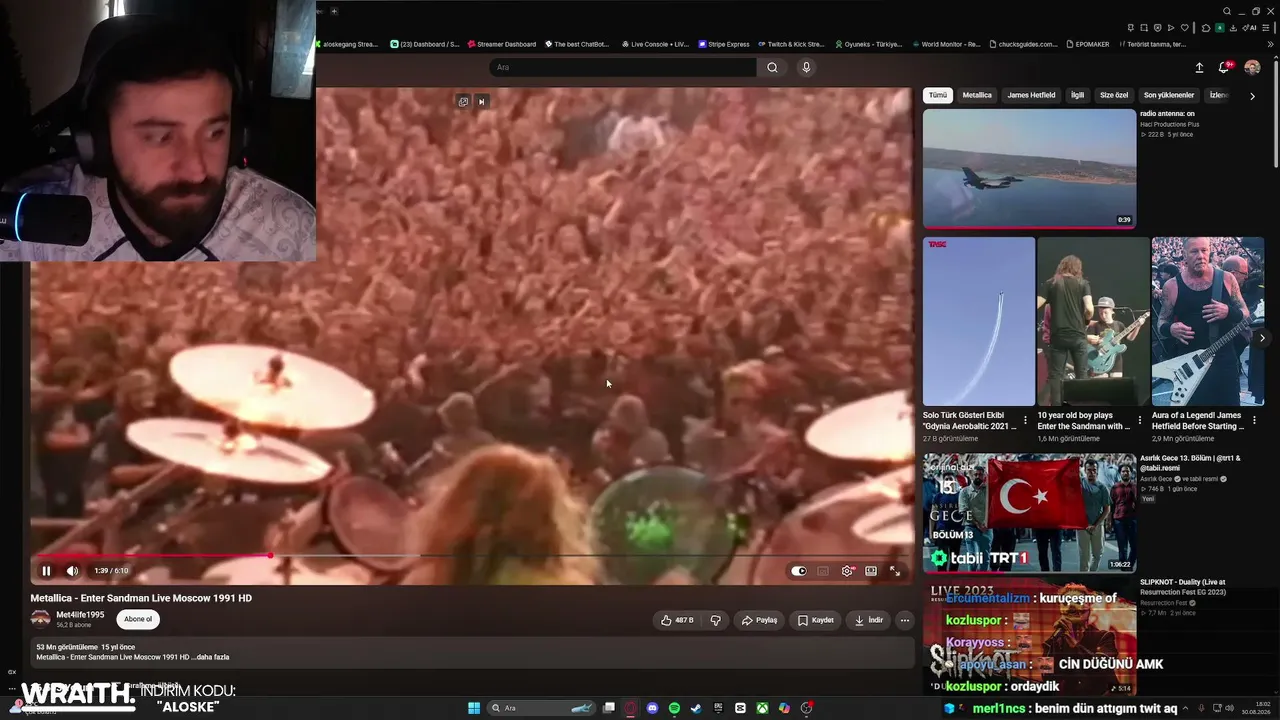This screenshot has width=1280, height=720.
Task: Select the Tümü filter chip
Action: [937, 95]
